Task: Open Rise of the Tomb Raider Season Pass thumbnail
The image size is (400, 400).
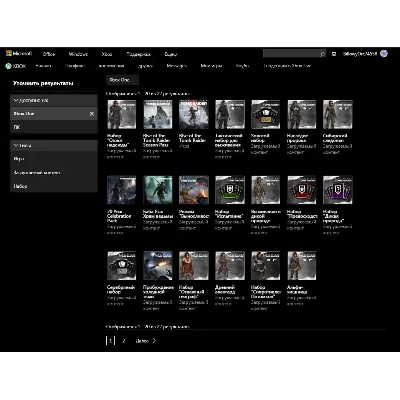Action: pos(158,114)
